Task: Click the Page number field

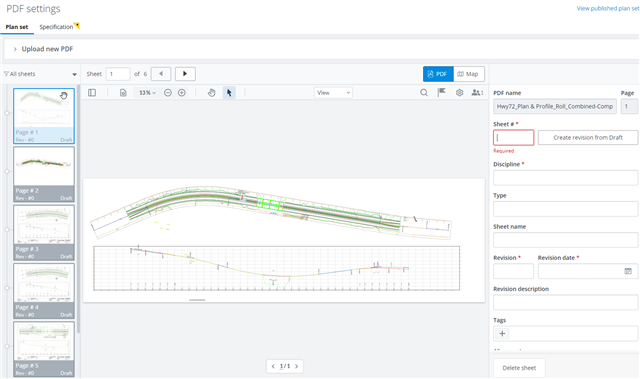Action: coord(629,106)
